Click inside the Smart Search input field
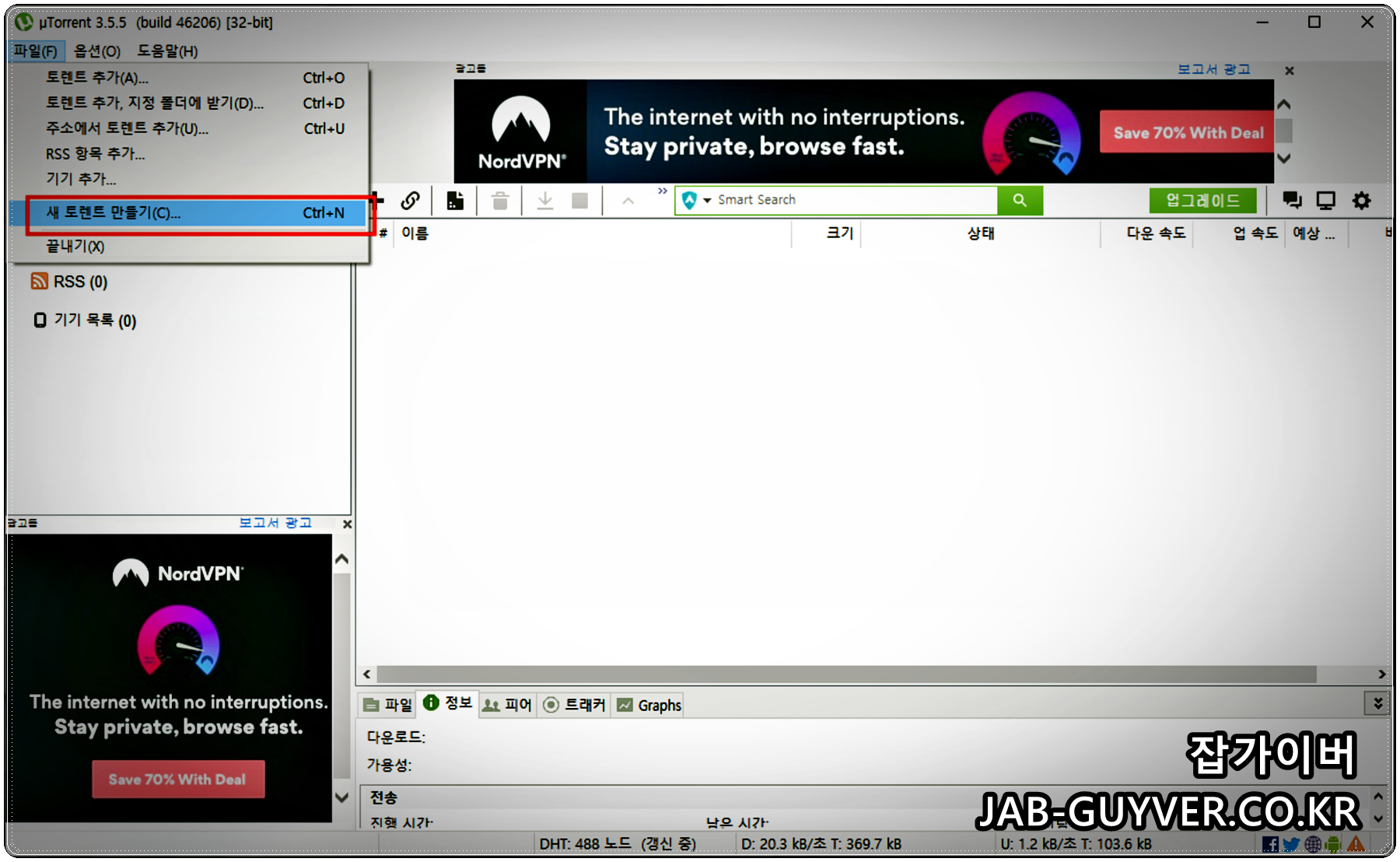The width and height of the screenshot is (1400, 862). [x=856, y=200]
